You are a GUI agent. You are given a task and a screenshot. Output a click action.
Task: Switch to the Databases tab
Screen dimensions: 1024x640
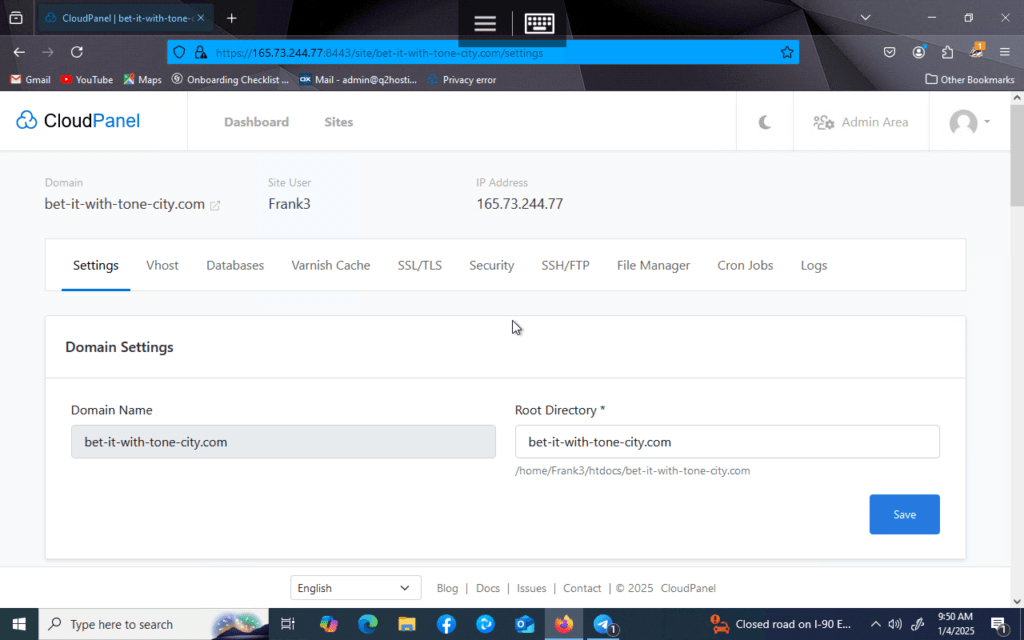click(235, 265)
